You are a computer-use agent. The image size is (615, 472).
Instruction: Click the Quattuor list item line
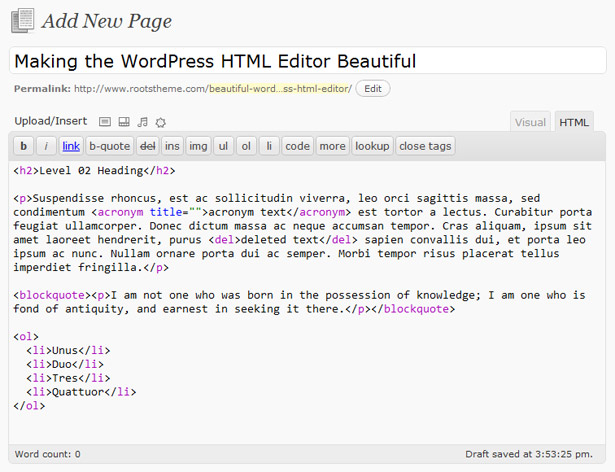point(81,392)
